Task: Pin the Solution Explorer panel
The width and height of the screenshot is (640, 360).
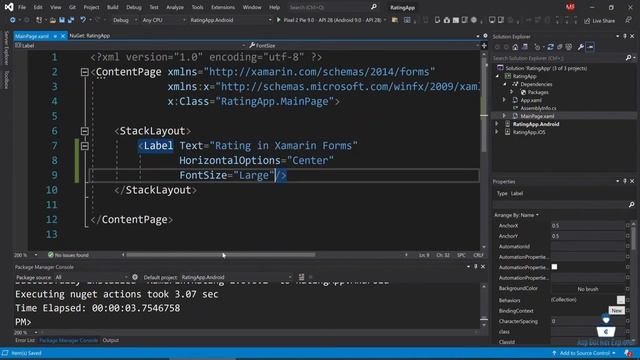Action: (x=625, y=36)
